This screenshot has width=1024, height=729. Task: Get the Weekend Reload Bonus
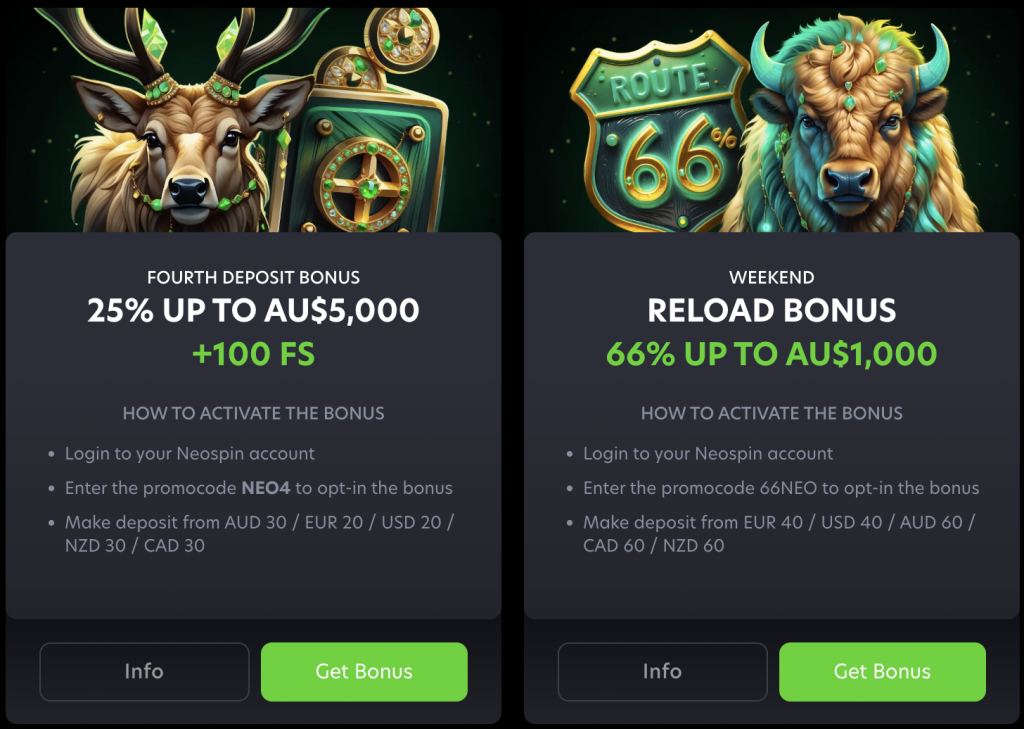point(882,672)
